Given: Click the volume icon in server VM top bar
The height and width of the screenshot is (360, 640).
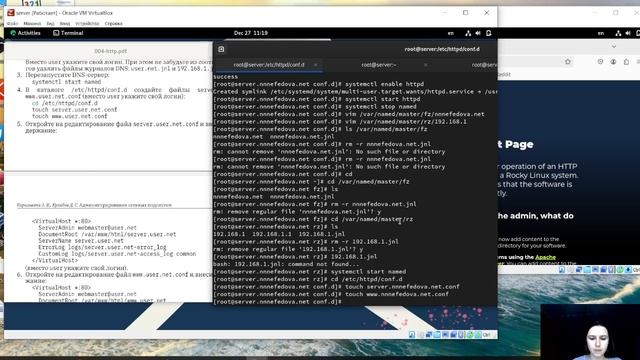Looking at the screenshot, I should point(478,33).
